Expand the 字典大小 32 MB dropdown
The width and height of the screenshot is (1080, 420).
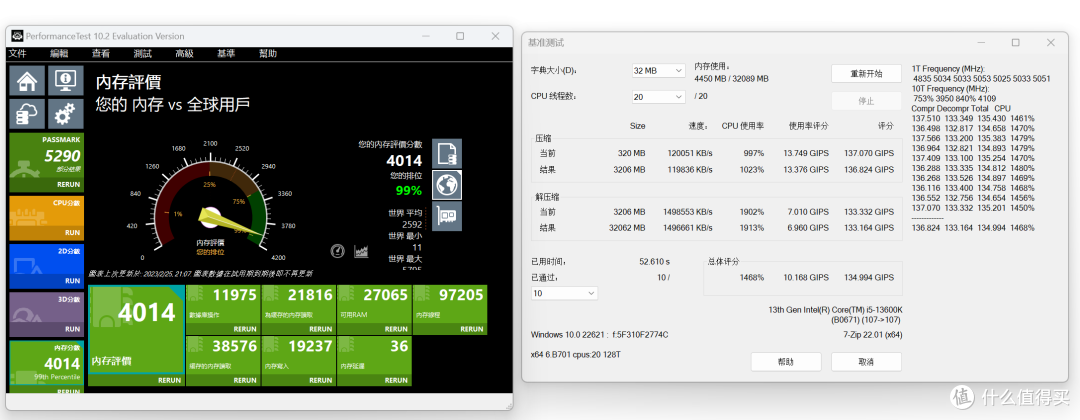pos(658,71)
